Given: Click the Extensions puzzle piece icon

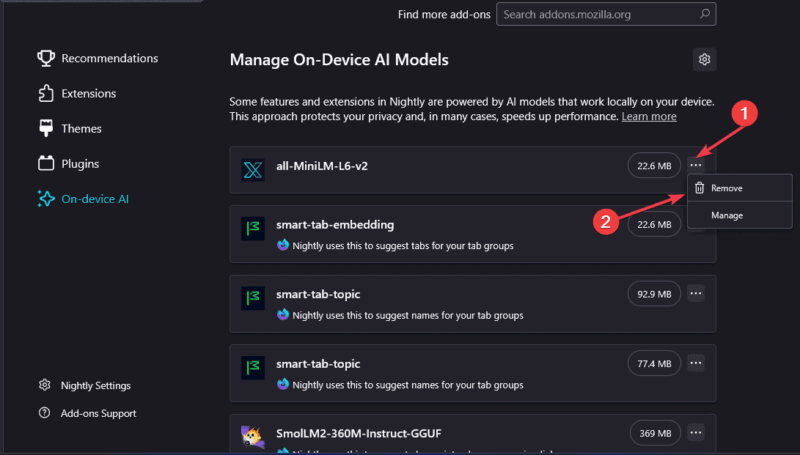Looking at the screenshot, I should (46, 93).
